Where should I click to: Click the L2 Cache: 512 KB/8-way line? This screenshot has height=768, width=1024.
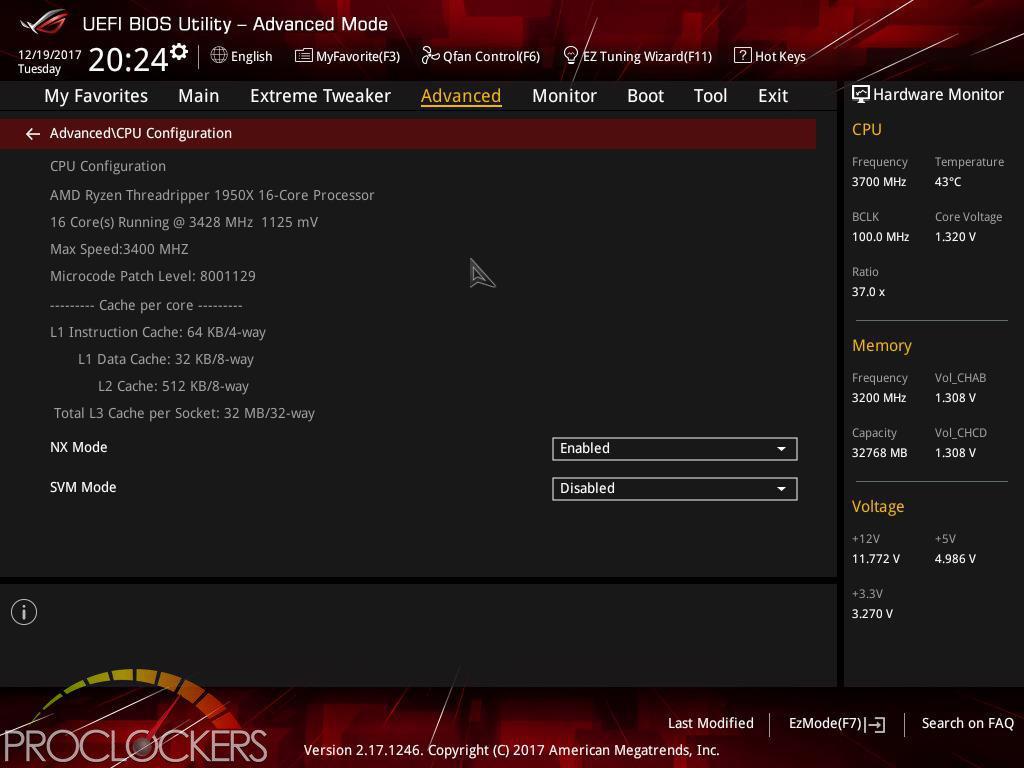[x=173, y=386]
